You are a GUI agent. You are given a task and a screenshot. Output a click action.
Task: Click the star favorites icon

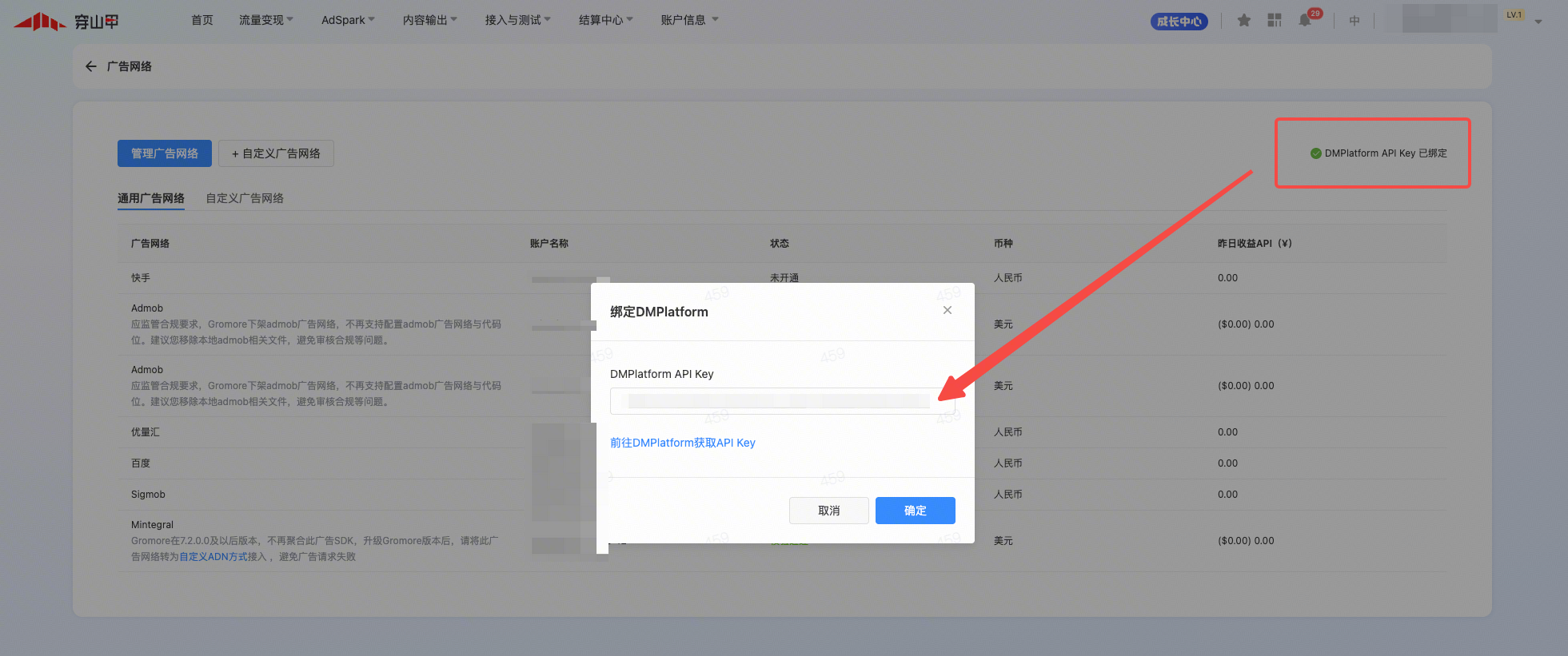(1243, 21)
